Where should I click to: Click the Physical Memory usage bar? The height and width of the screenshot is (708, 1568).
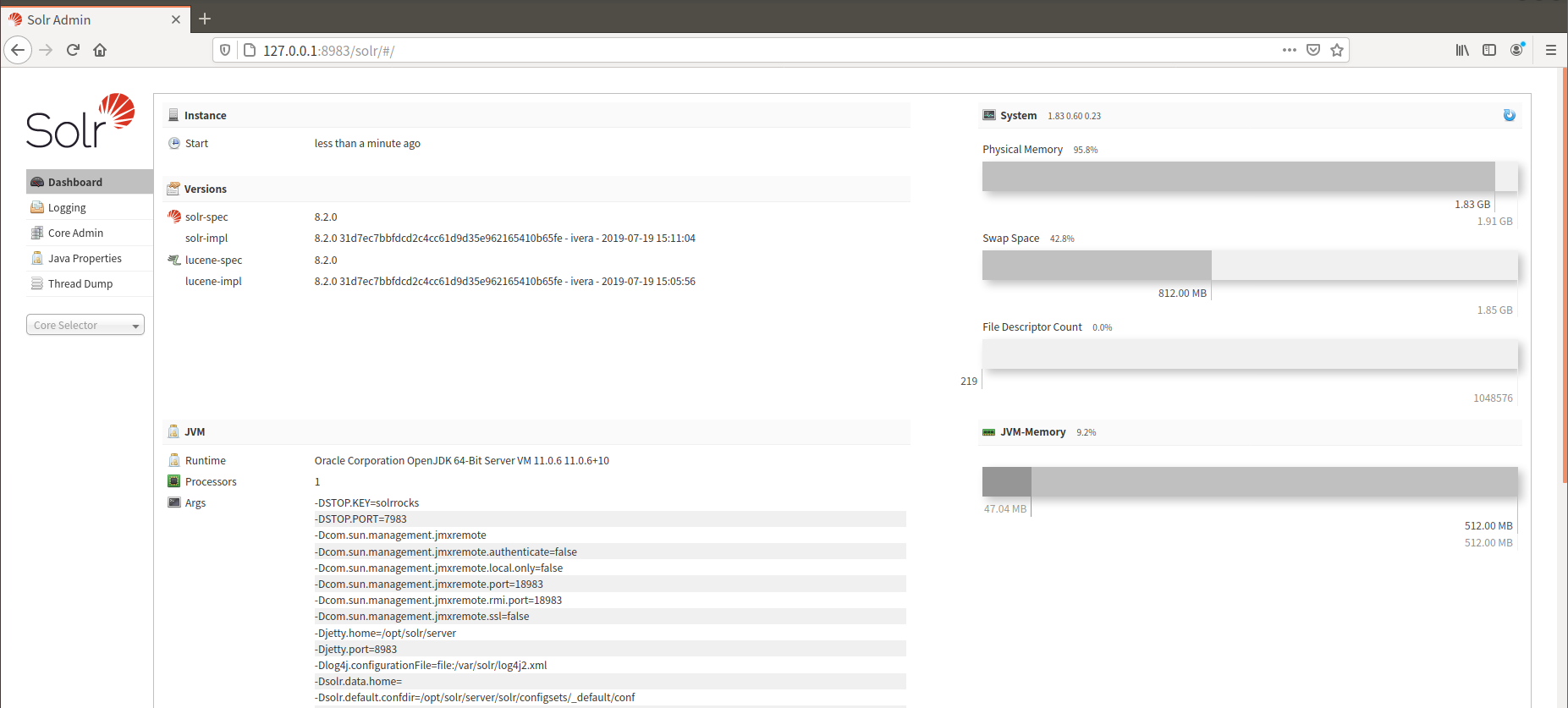1250,176
